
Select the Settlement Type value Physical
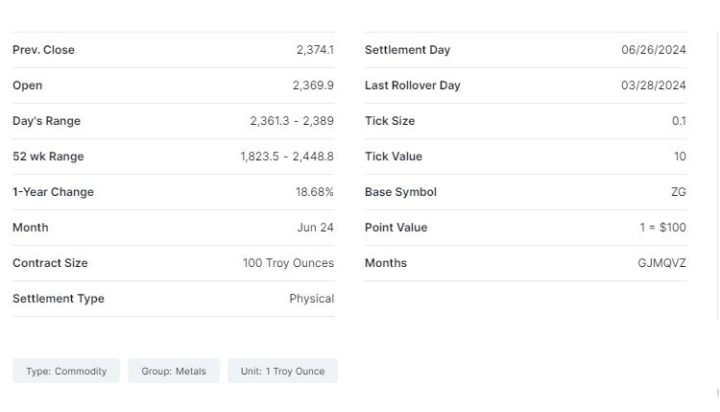coord(311,299)
